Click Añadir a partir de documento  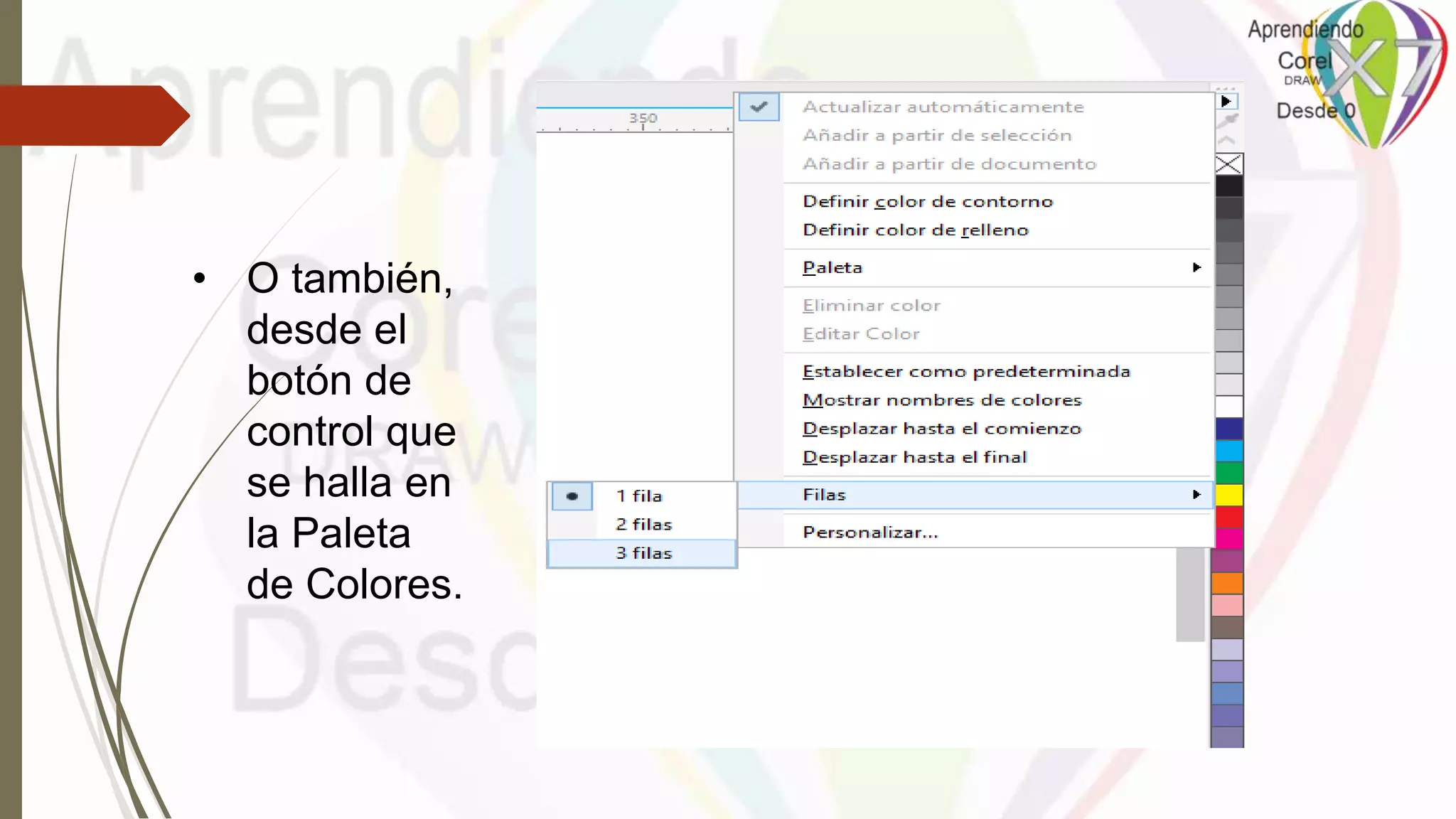(x=950, y=164)
